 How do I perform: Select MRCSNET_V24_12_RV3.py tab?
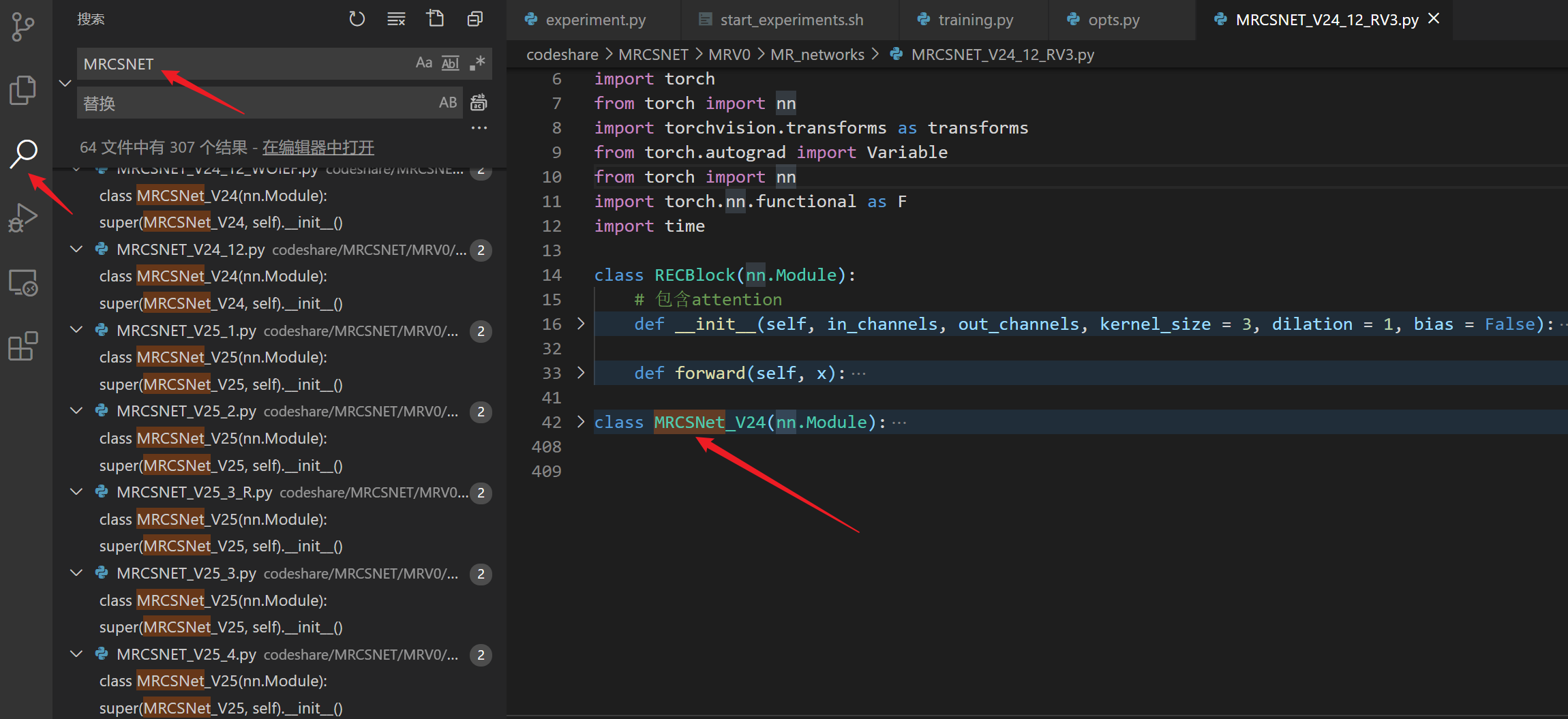coord(1326,20)
